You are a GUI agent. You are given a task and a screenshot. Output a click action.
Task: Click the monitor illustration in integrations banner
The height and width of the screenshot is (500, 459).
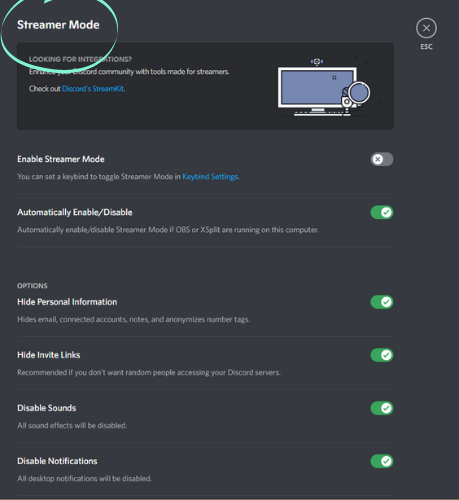click(x=317, y=87)
